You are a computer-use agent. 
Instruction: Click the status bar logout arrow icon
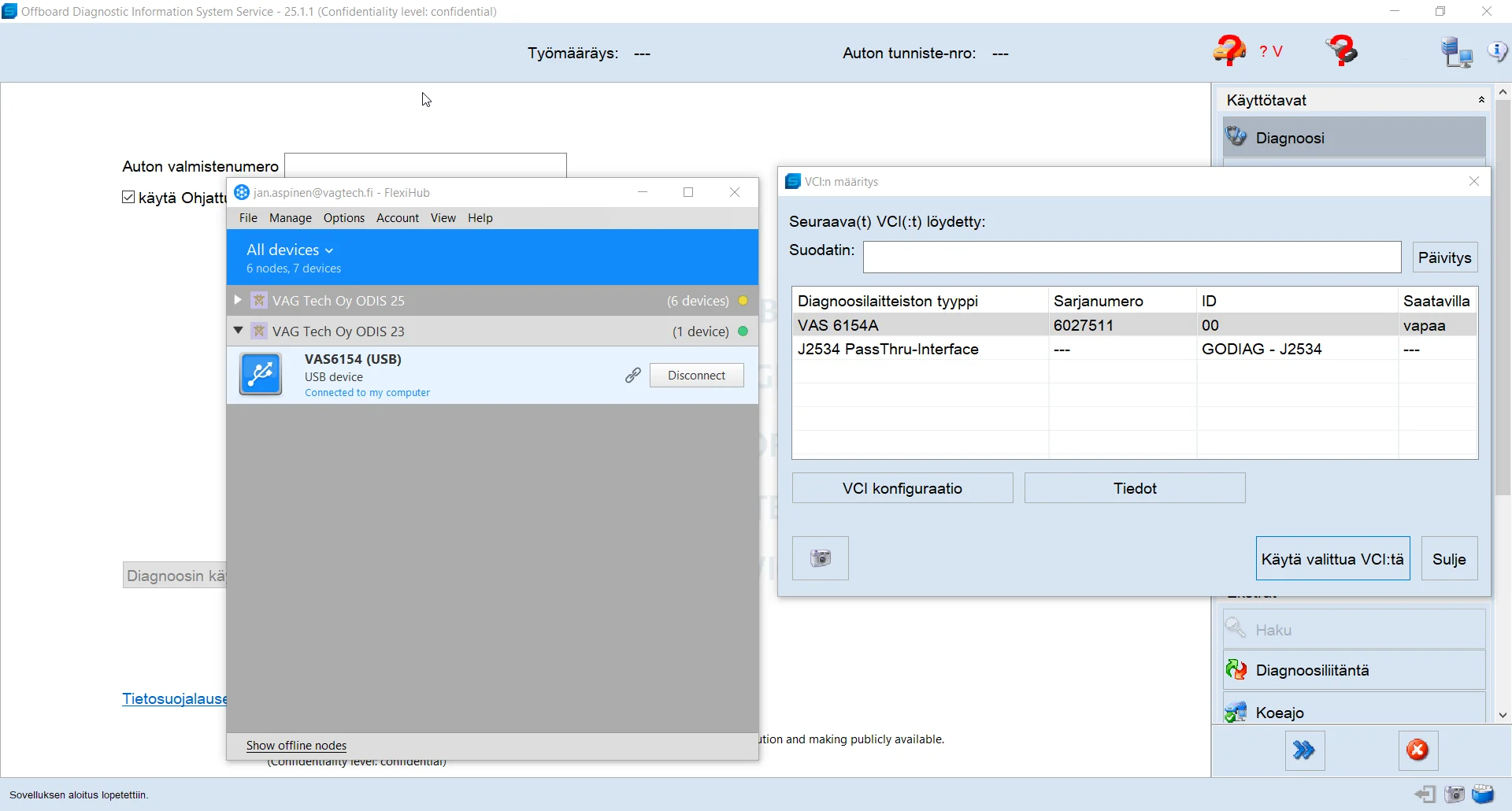coord(1425,794)
